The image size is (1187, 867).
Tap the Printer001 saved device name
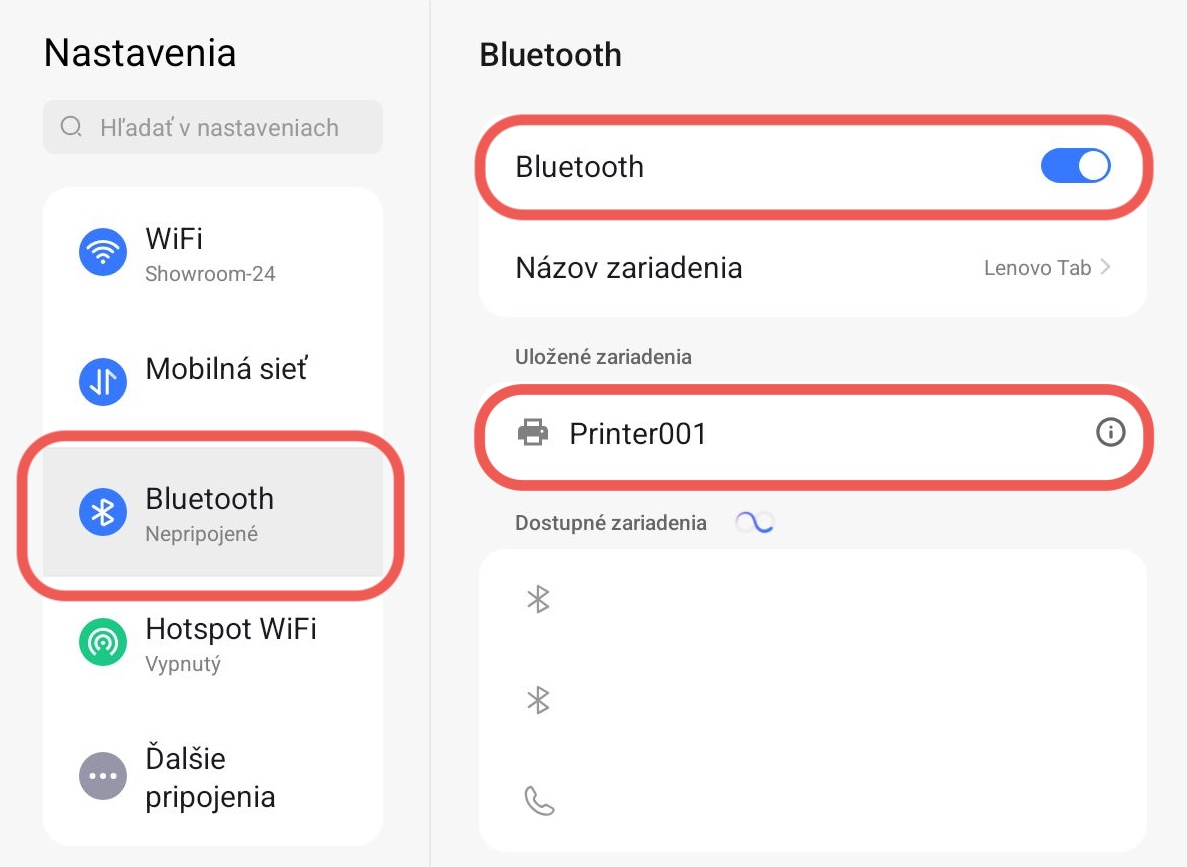click(x=638, y=433)
